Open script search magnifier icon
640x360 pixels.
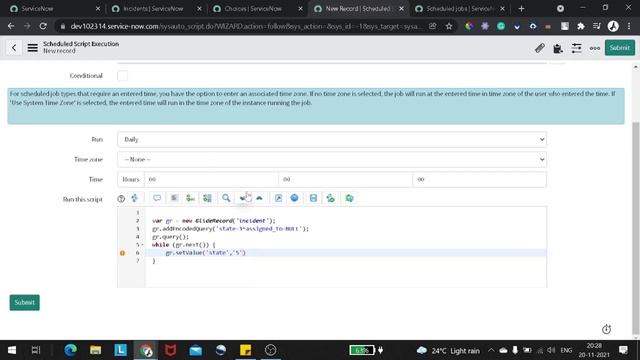pos(226,198)
